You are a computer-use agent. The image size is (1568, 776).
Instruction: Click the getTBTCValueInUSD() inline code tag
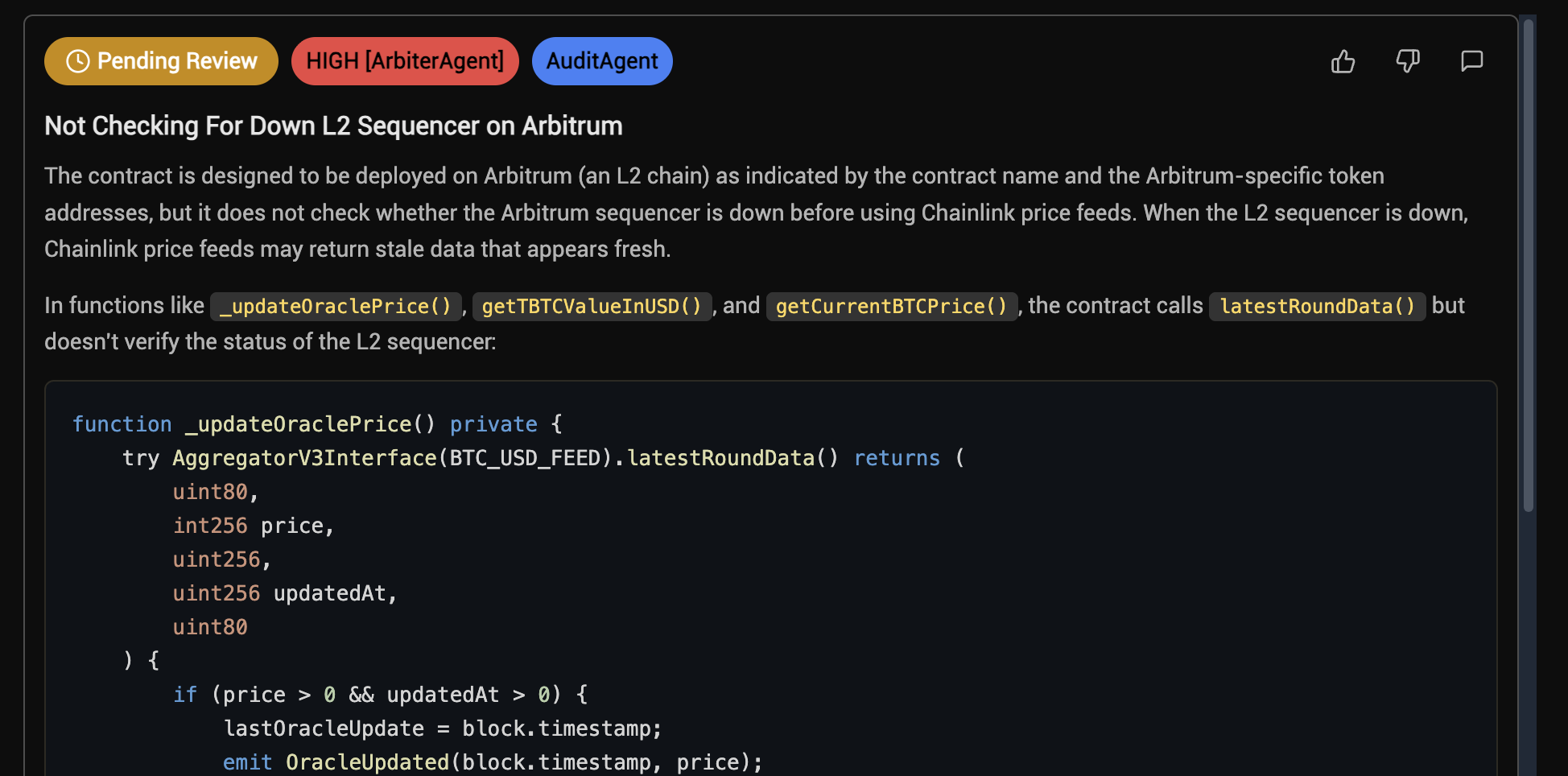[592, 307]
